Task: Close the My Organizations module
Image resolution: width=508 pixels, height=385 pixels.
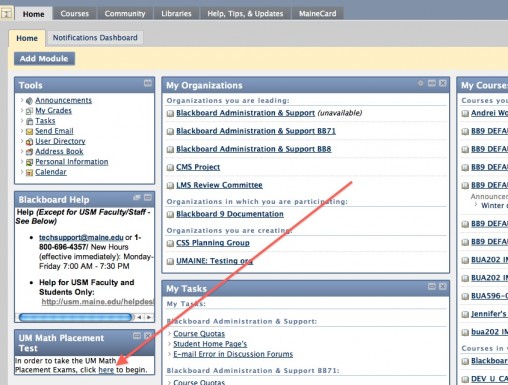Action: coord(442,83)
